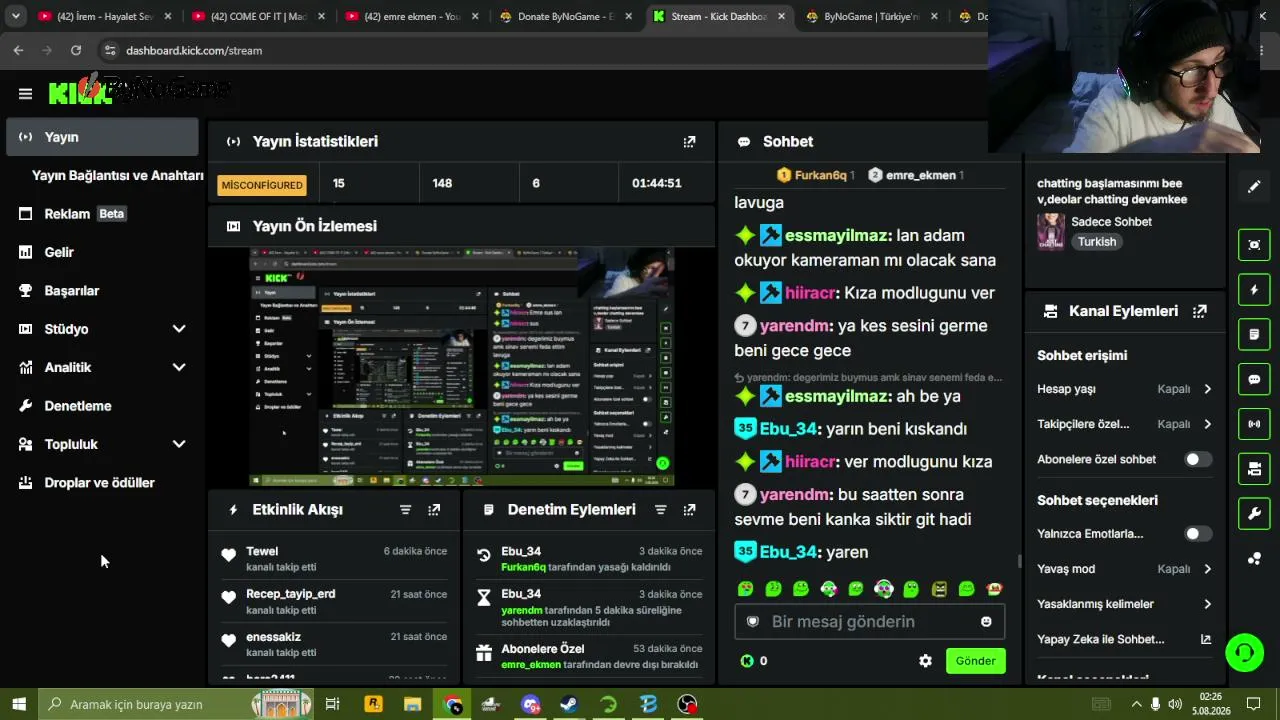
Task: Expand the Stüdyo submenu chevron
Action: [179, 329]
